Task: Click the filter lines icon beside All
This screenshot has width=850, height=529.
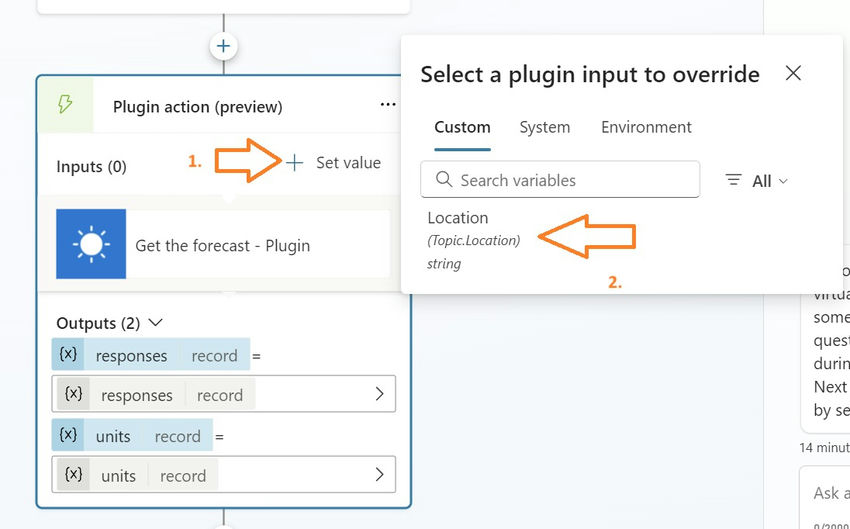Action: (x=734, y=180)
